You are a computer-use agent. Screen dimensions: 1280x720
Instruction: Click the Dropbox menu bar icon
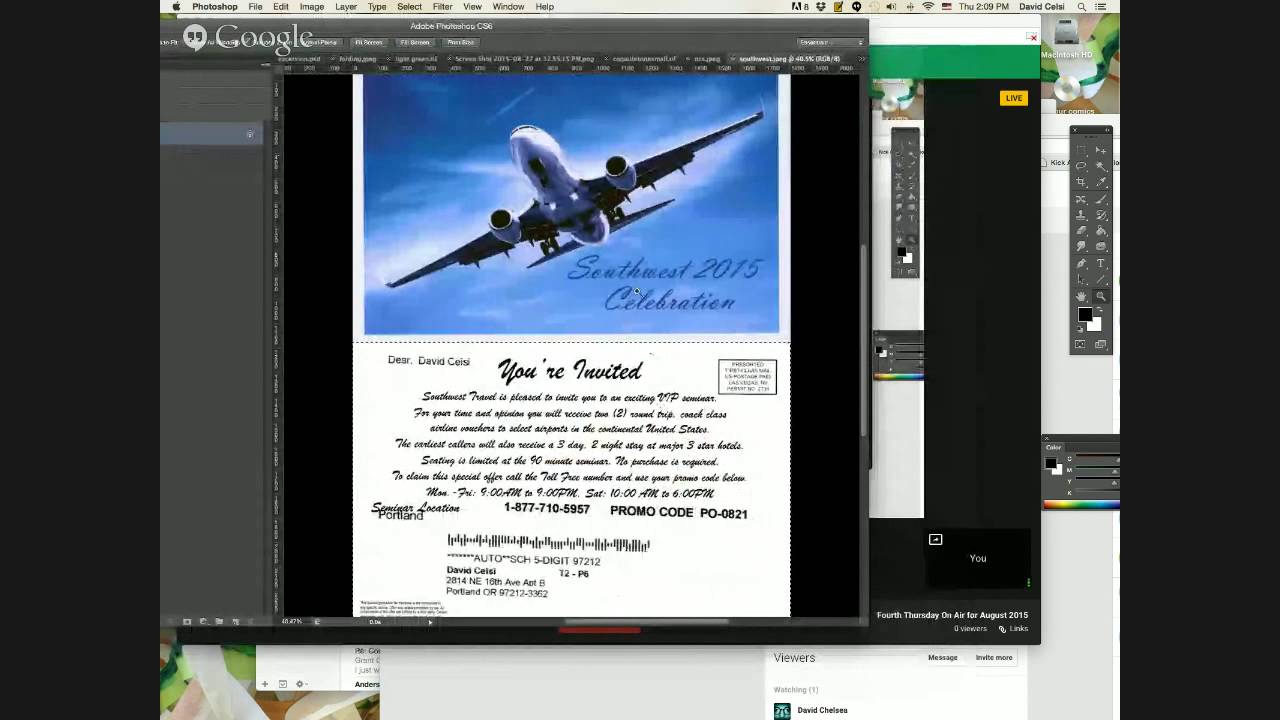(x=819, y=7)
